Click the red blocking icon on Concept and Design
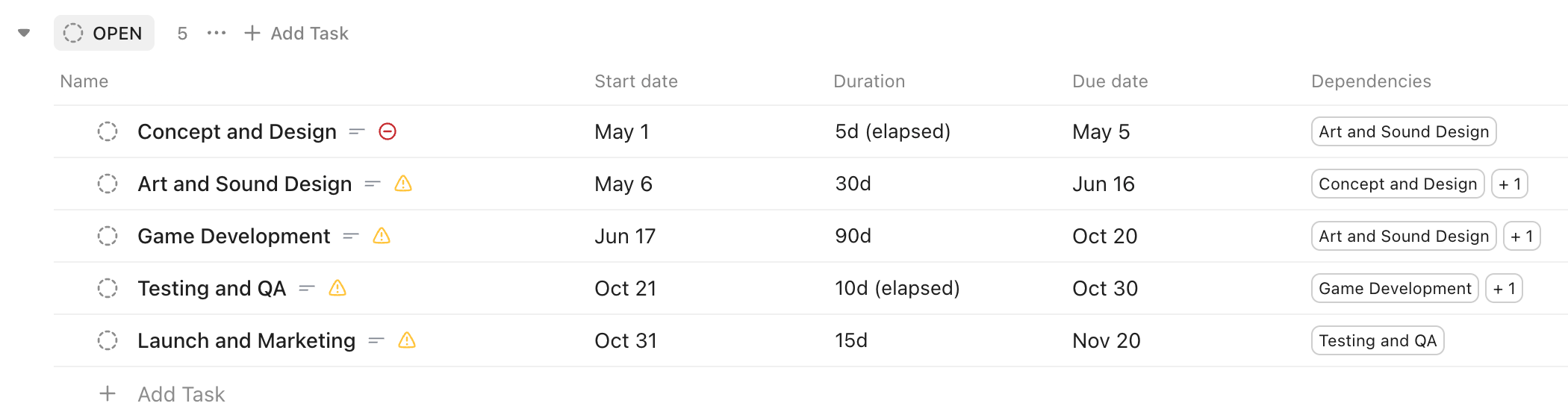The height and width of the screenshot is (412, 1568). 388,131
